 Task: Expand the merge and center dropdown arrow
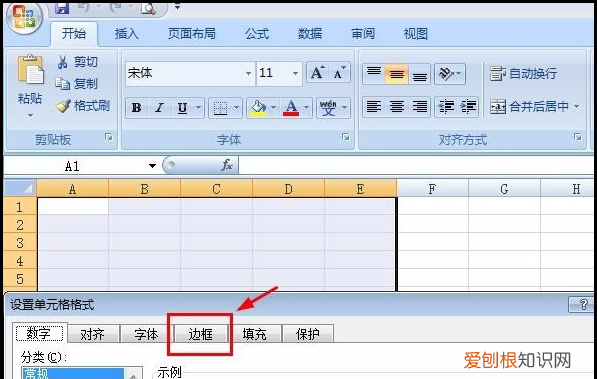pyautogui.click(x=576, y=107)
